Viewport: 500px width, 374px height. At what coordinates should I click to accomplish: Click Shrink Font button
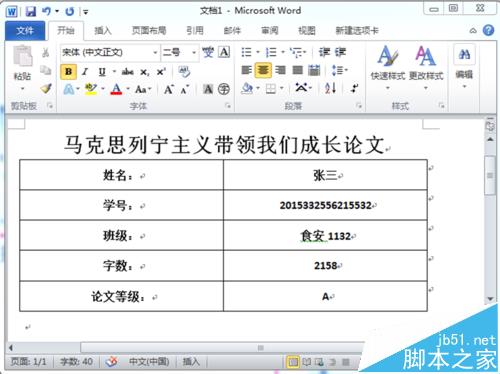click(185, 89)
